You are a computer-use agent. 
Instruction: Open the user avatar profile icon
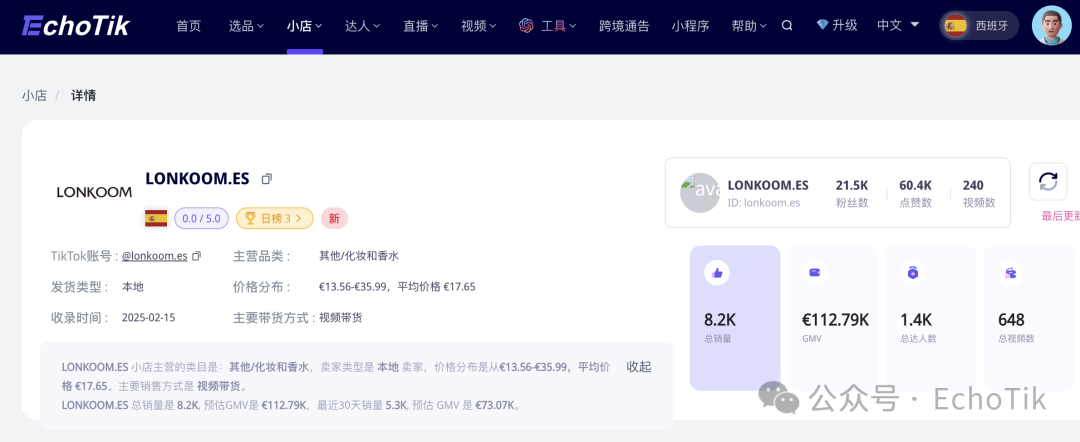coord(1051,26)
